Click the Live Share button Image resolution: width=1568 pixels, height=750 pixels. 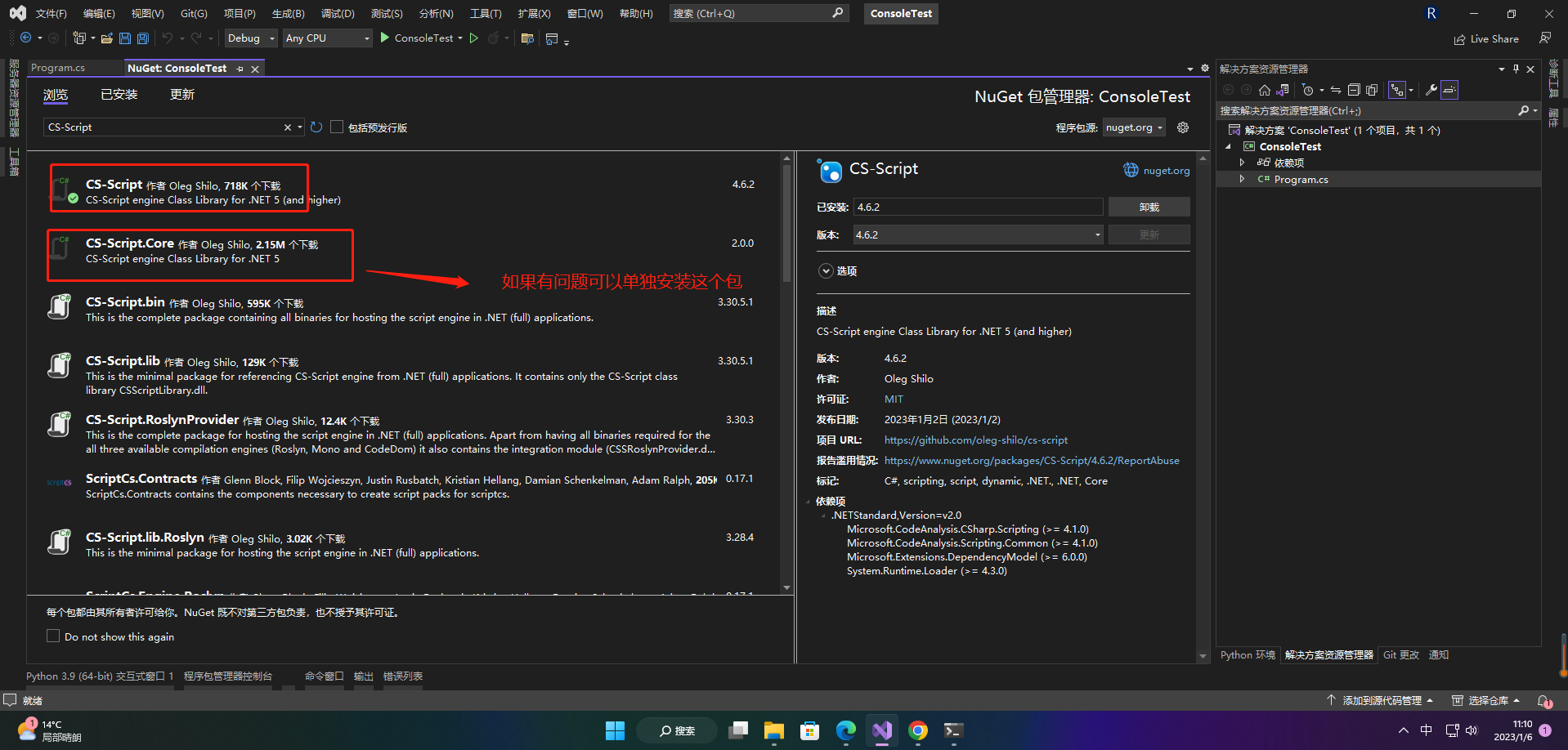coord(1485,38)
